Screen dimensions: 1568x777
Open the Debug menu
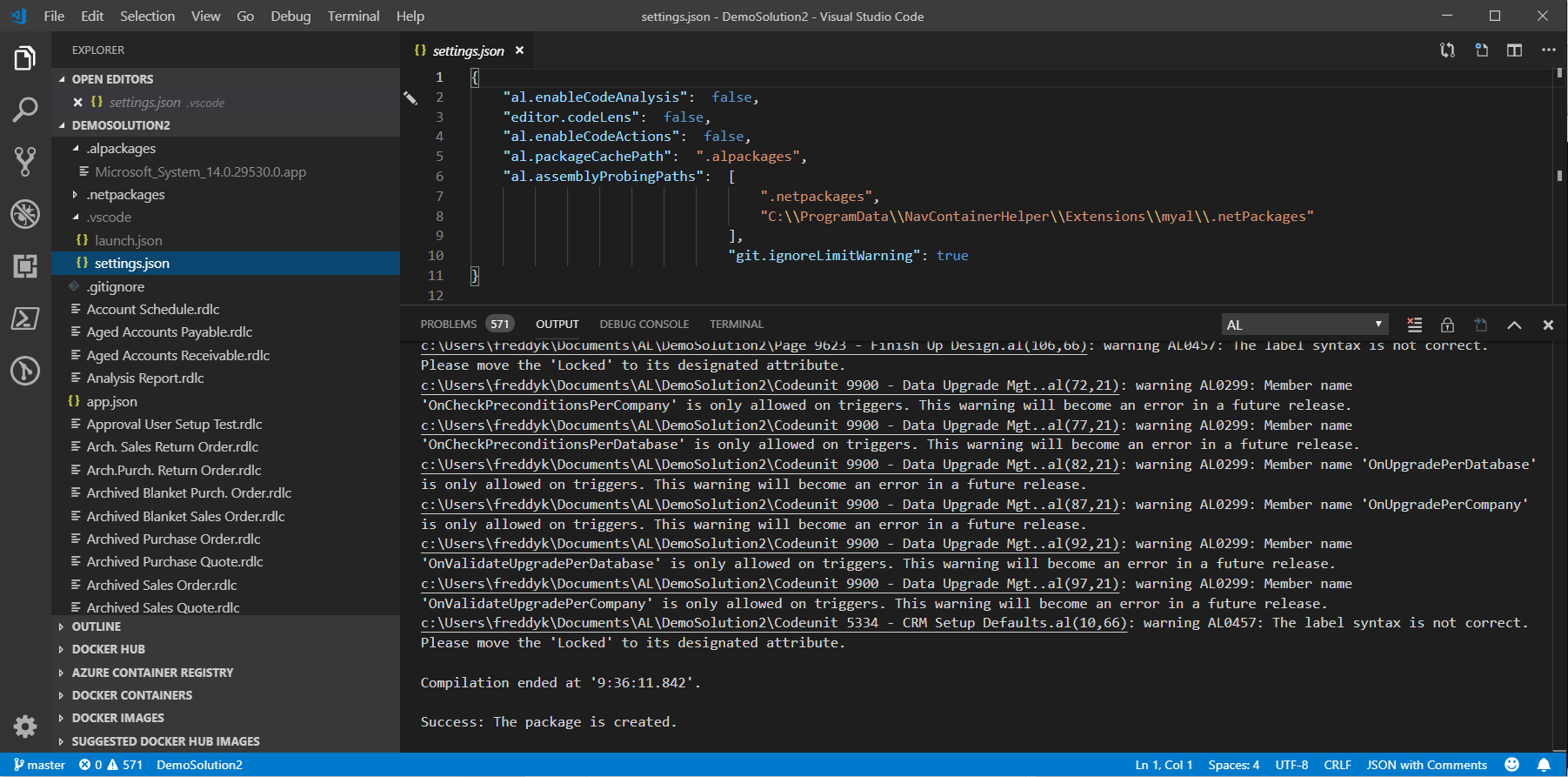(x=290, y=16)
